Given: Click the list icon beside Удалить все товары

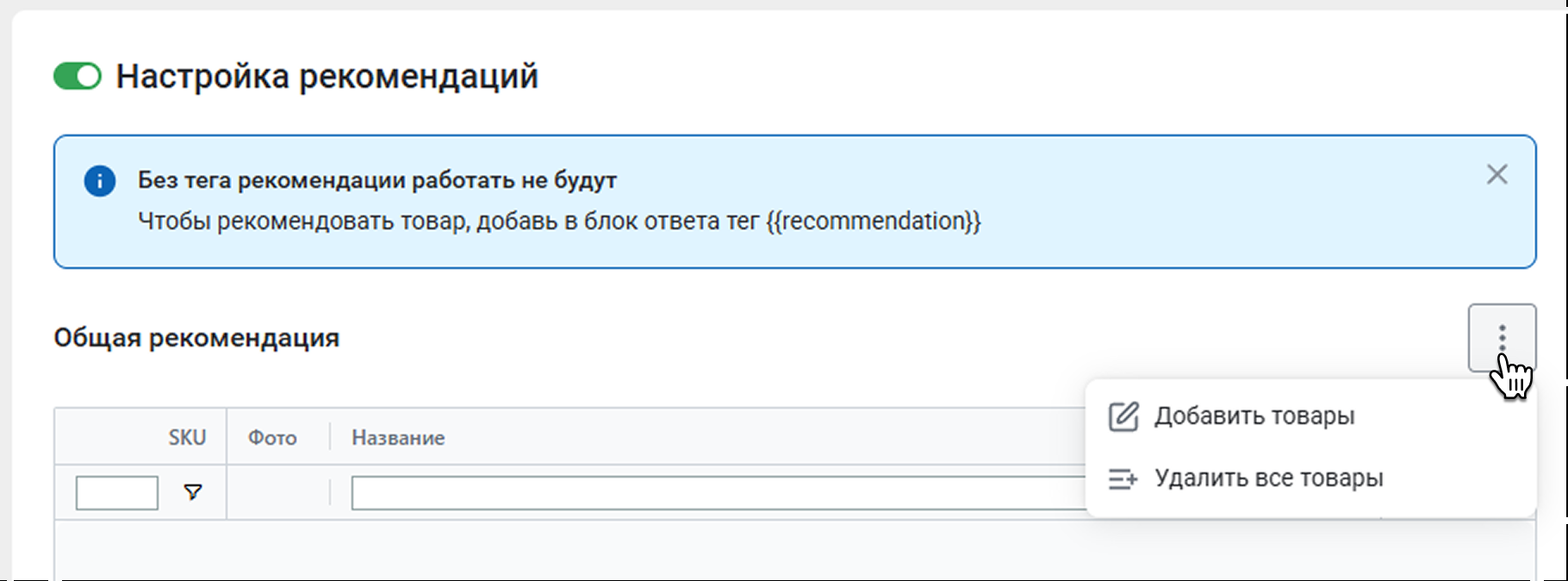Looking at the screenshot, I should [x=1123, y=478].
